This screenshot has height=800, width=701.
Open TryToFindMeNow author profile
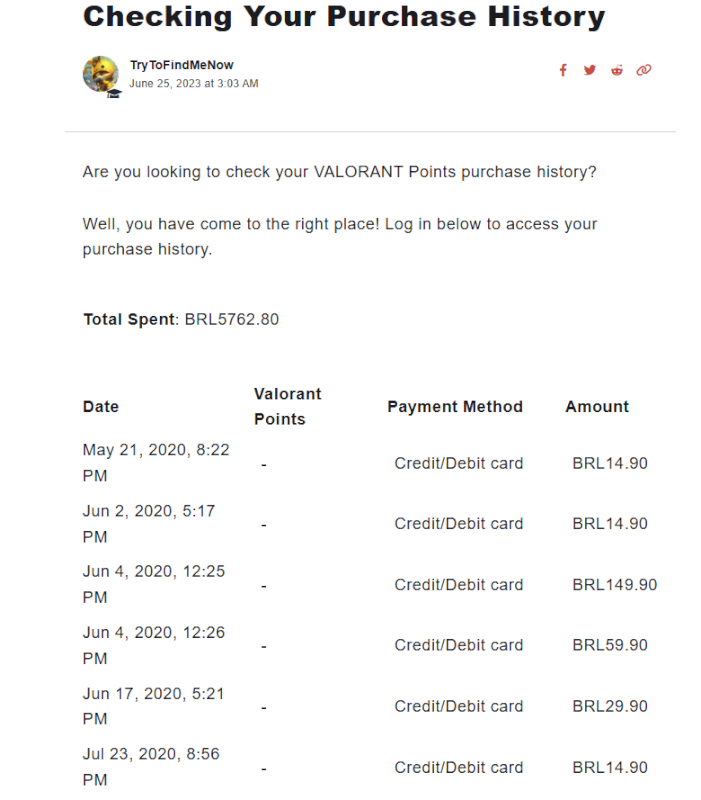click(x=182, y=65)
